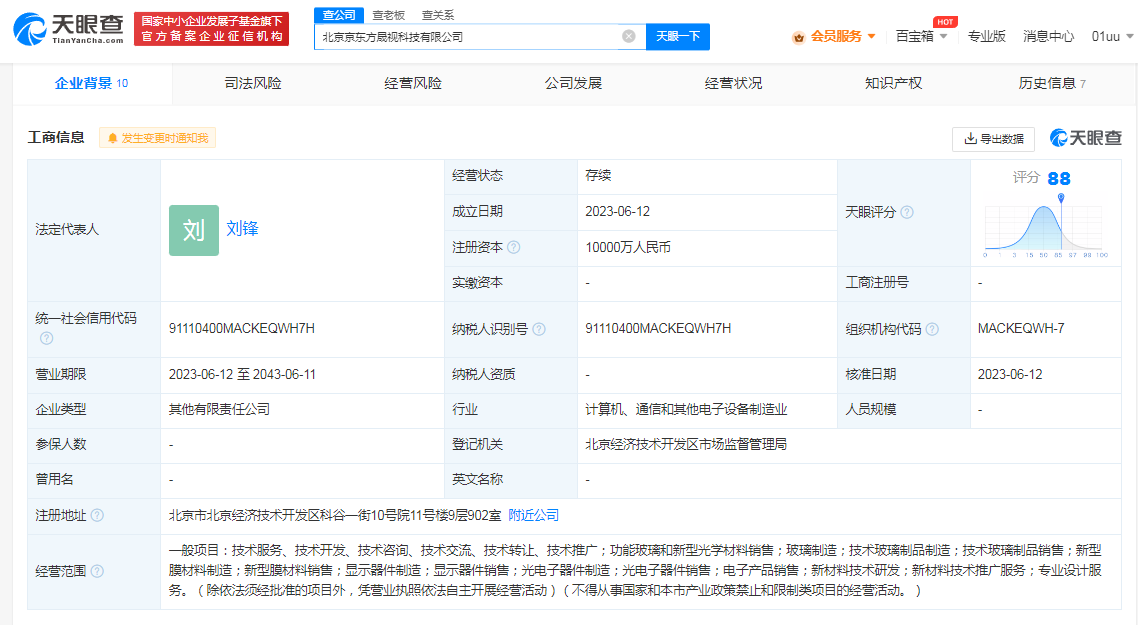Open the 经营状况 tab
The height and width of the screenshot is (625, 1138).
pos(733,83)
